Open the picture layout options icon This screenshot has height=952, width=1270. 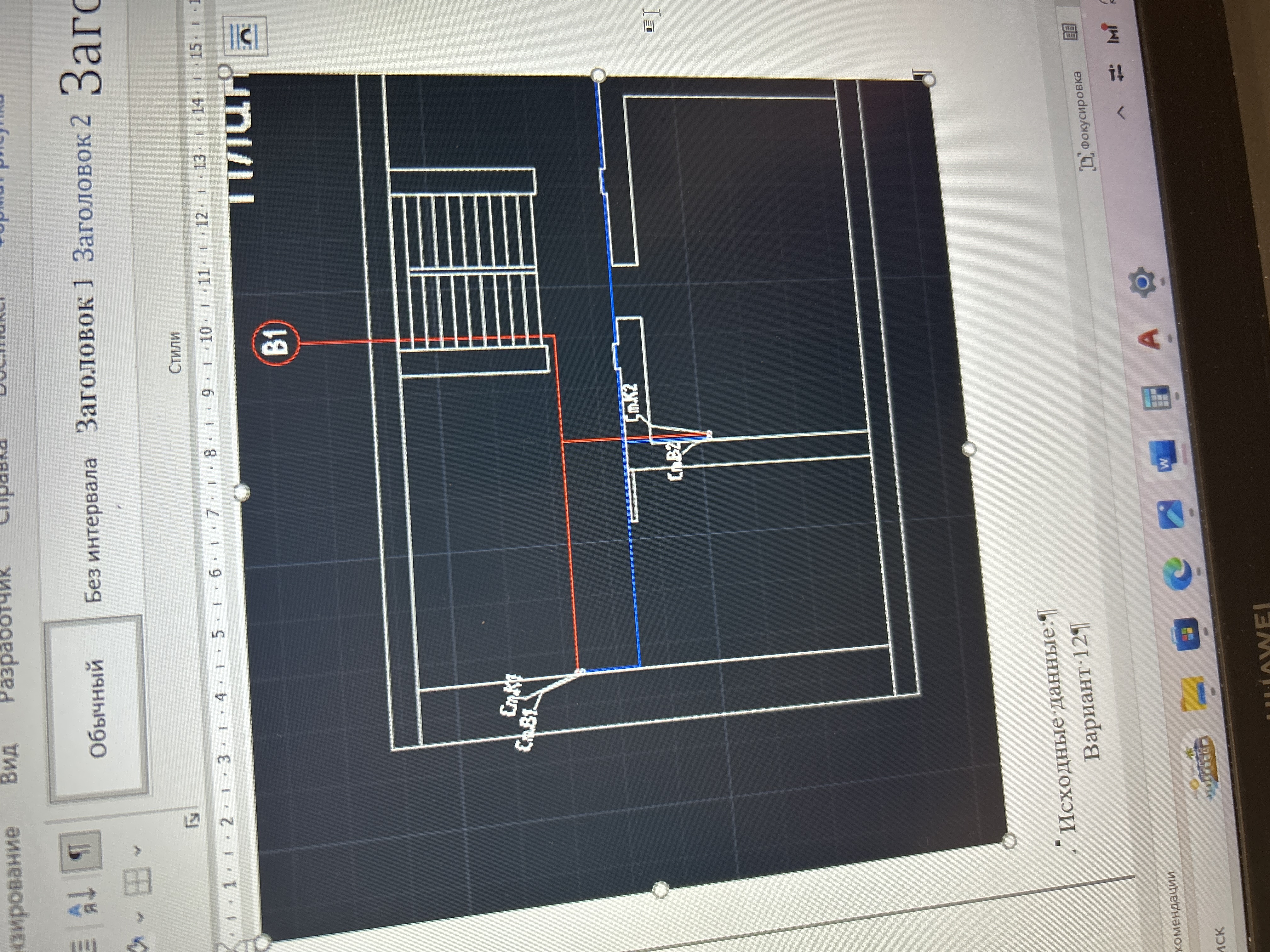click(245, 37)
